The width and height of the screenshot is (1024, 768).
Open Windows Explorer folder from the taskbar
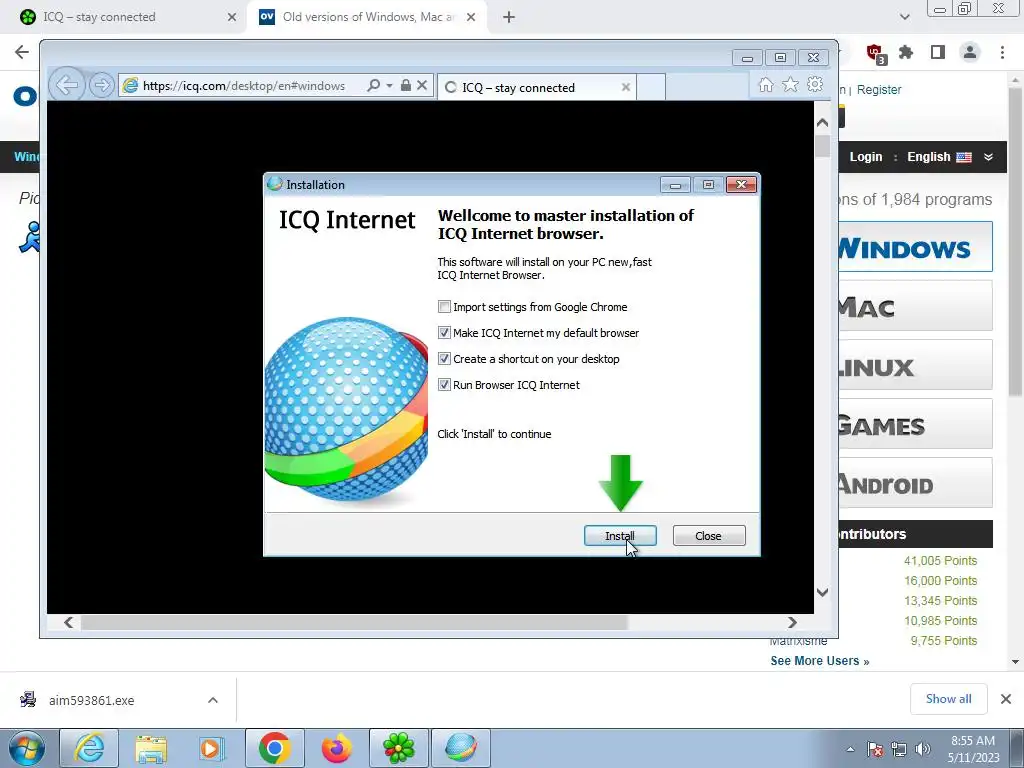(151, 748)
